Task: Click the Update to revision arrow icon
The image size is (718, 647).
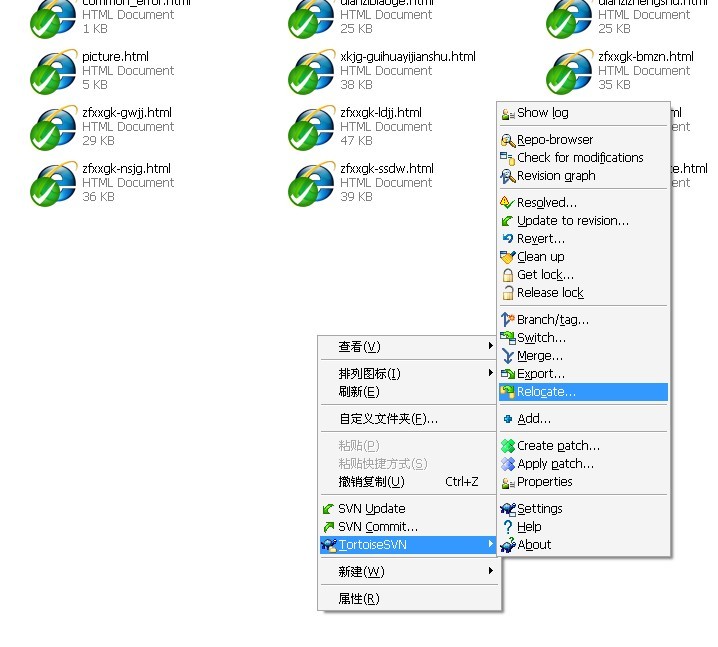Action: (x=507, y=221)
